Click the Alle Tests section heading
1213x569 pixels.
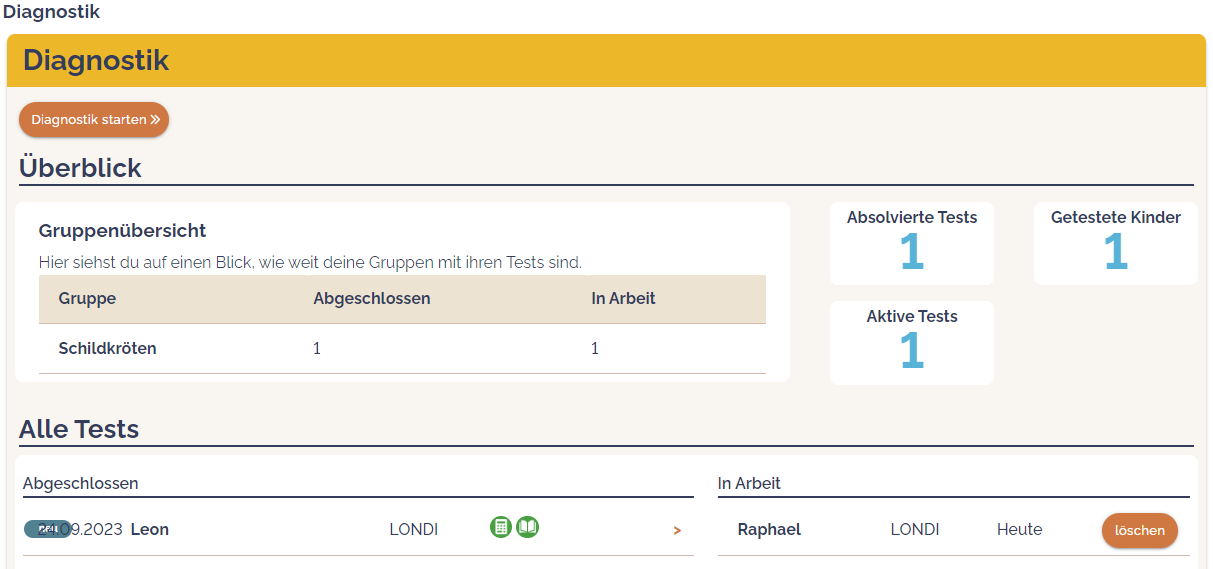(79, 429)
